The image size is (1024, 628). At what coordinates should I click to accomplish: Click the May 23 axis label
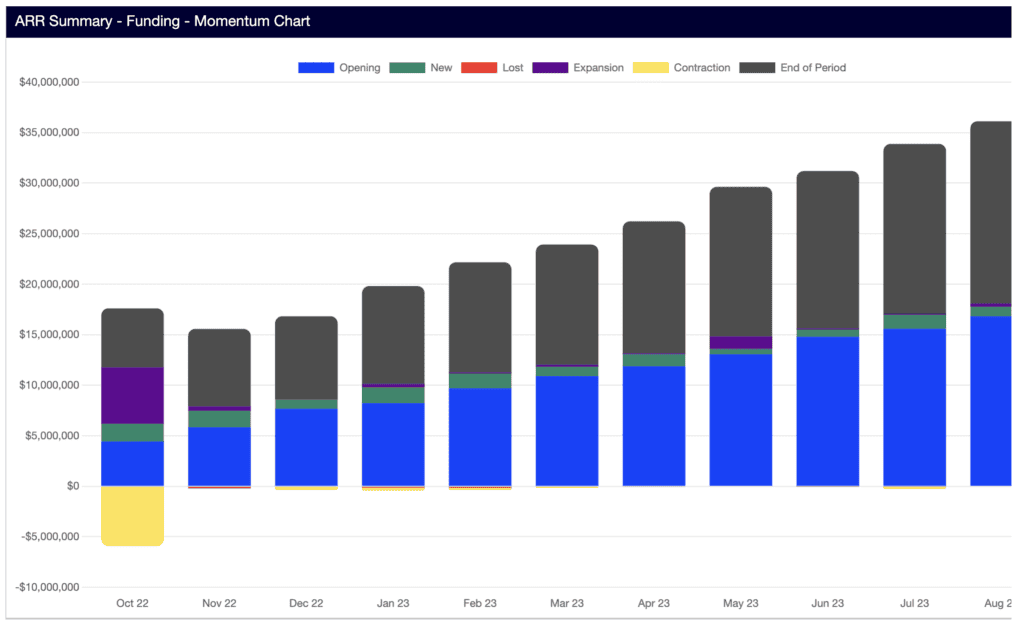click(x=741, y=603)
